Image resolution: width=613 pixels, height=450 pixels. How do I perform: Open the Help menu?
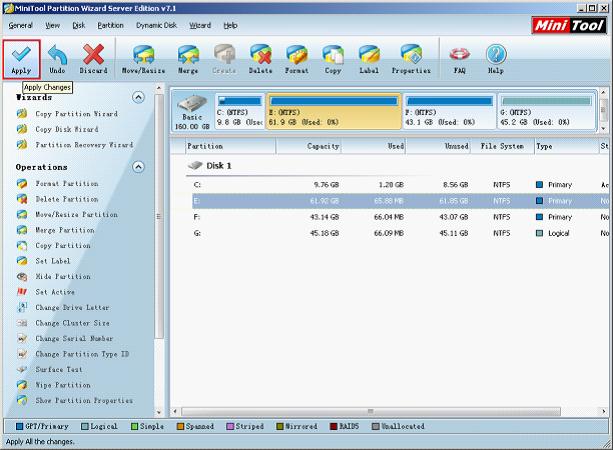[x=230, y=25]
